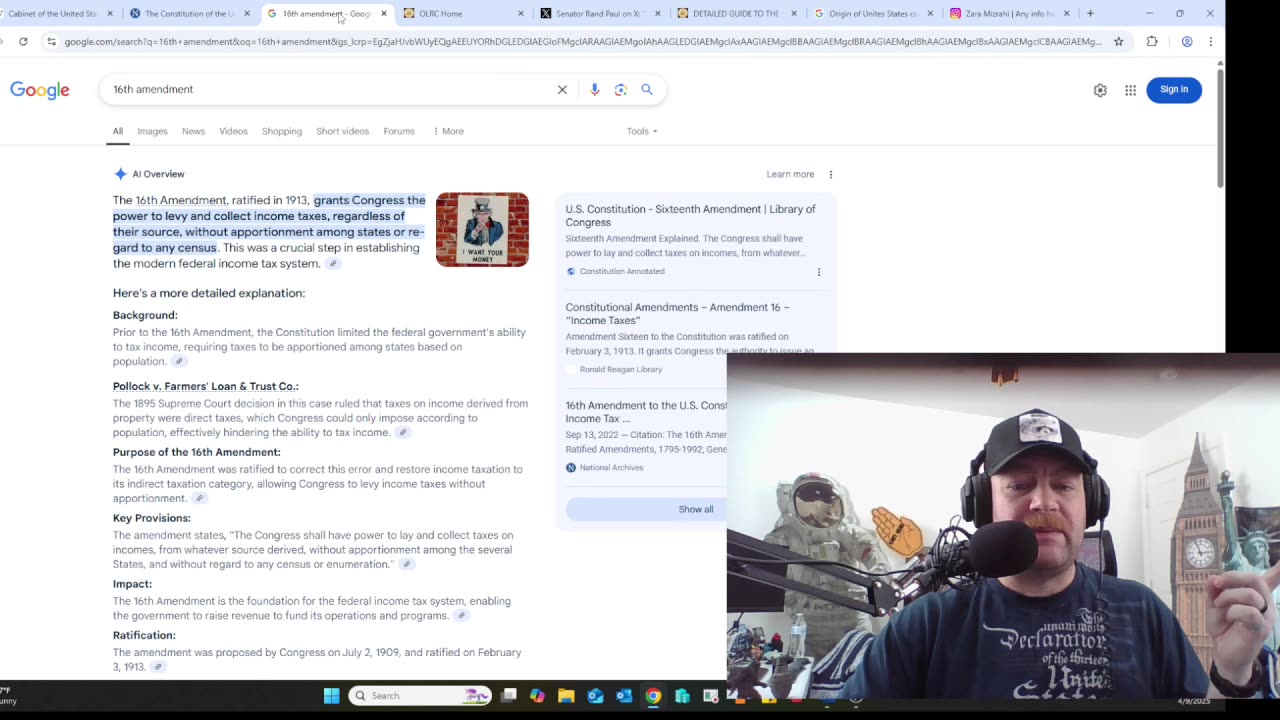The height and width of the screenshot is (720, 1280).
Task: Open File Explorer from the taskbar
Action: point(566,696)
